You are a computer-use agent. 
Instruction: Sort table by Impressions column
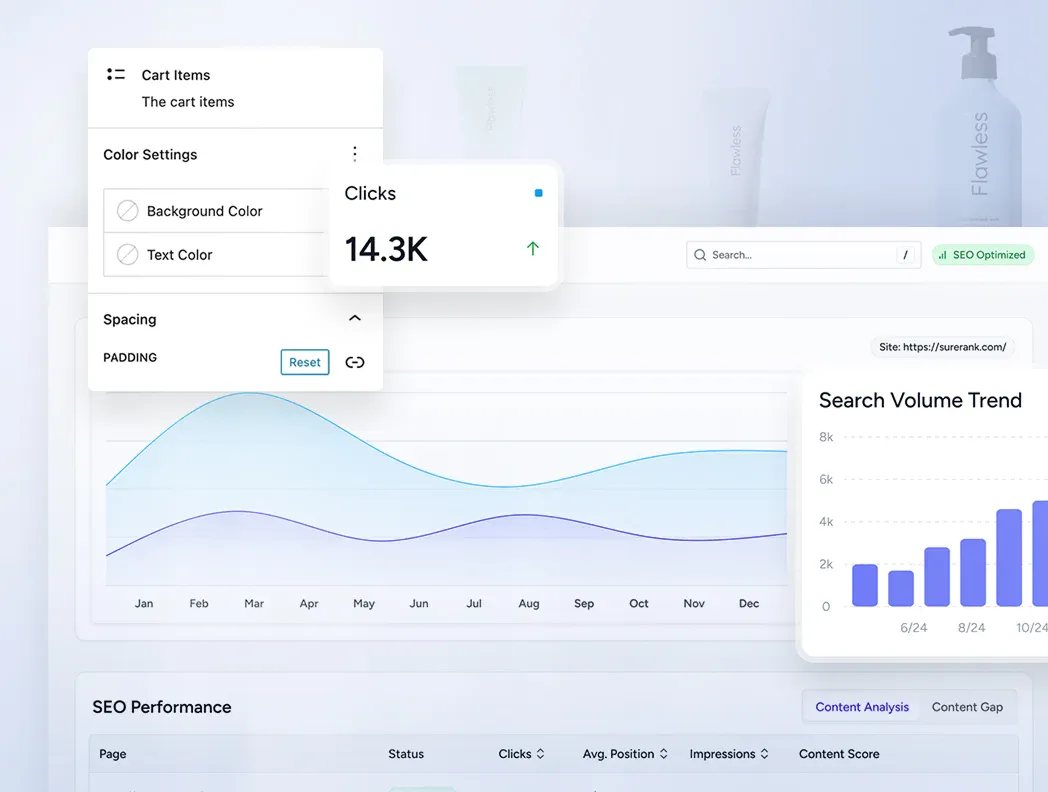[764, 754]
